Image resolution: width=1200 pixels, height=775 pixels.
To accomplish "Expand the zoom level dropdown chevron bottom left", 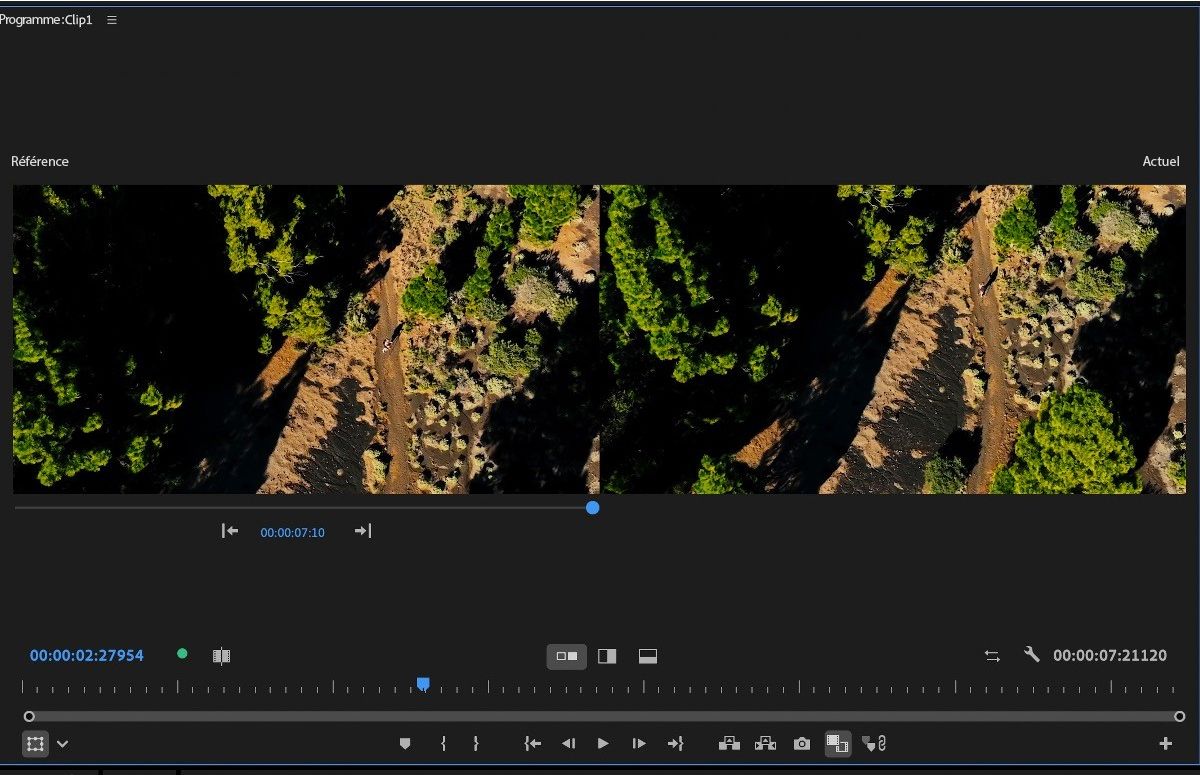I will (60, 744).
